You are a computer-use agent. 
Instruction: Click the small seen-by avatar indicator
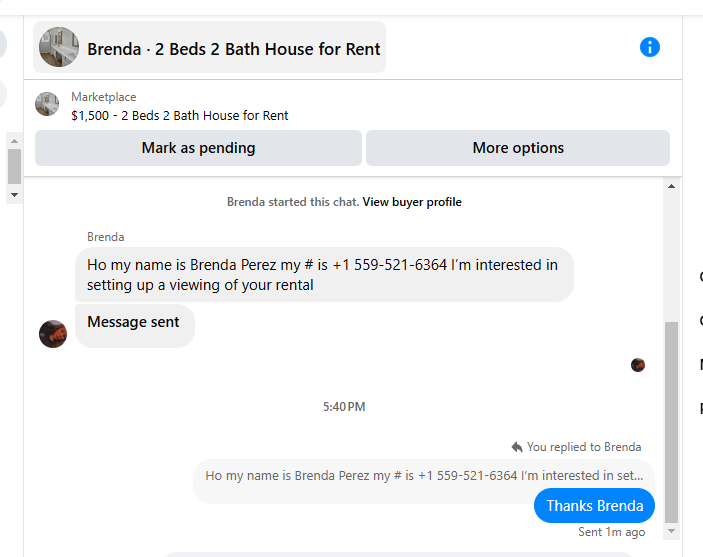coord(638,365)
